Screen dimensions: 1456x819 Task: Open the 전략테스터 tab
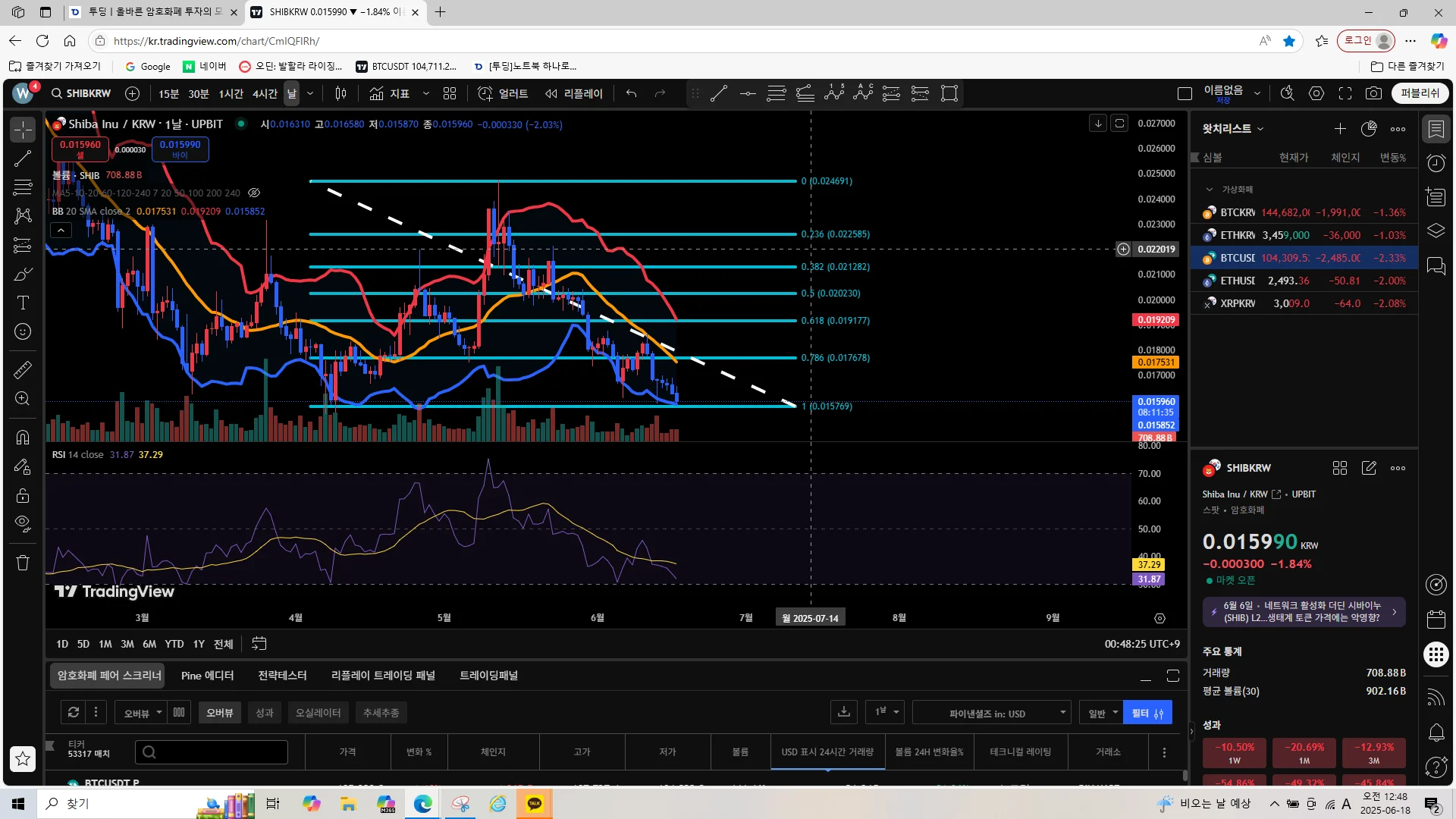[282, 676]
